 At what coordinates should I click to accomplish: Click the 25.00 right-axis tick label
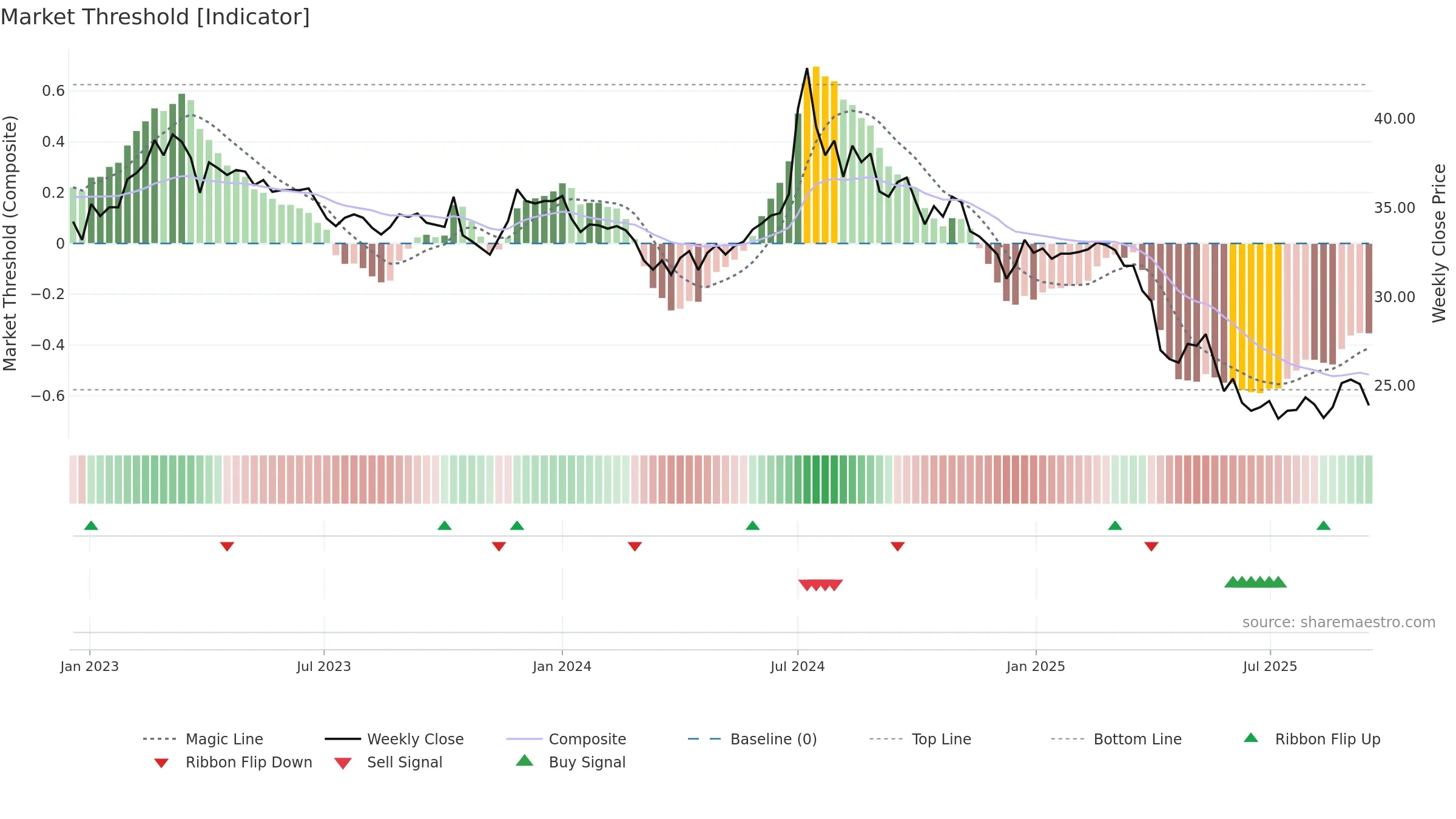tap(1394, 385)
